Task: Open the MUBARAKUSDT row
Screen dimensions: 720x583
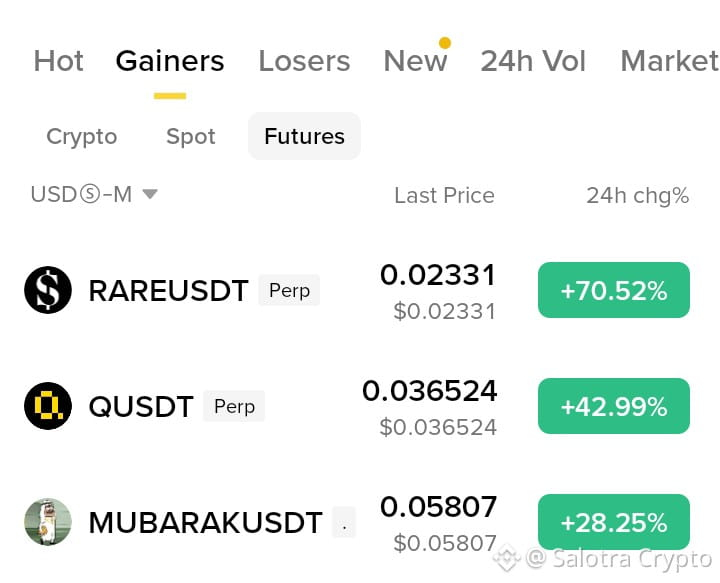Action: click(x=357, y=522)
